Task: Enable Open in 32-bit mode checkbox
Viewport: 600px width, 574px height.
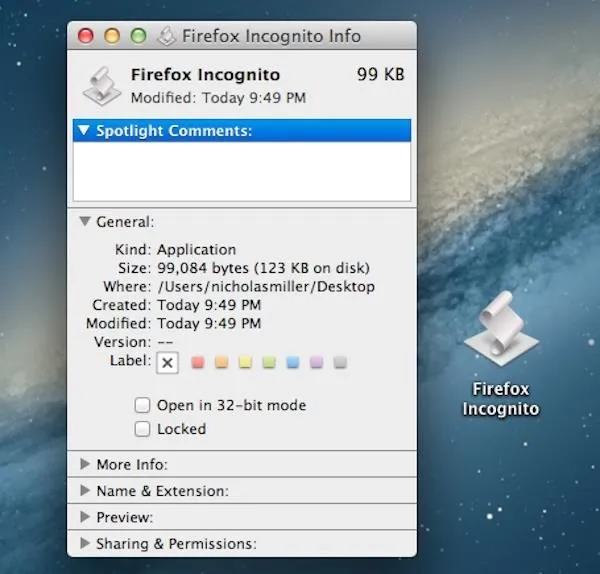Action: [142, 405]
